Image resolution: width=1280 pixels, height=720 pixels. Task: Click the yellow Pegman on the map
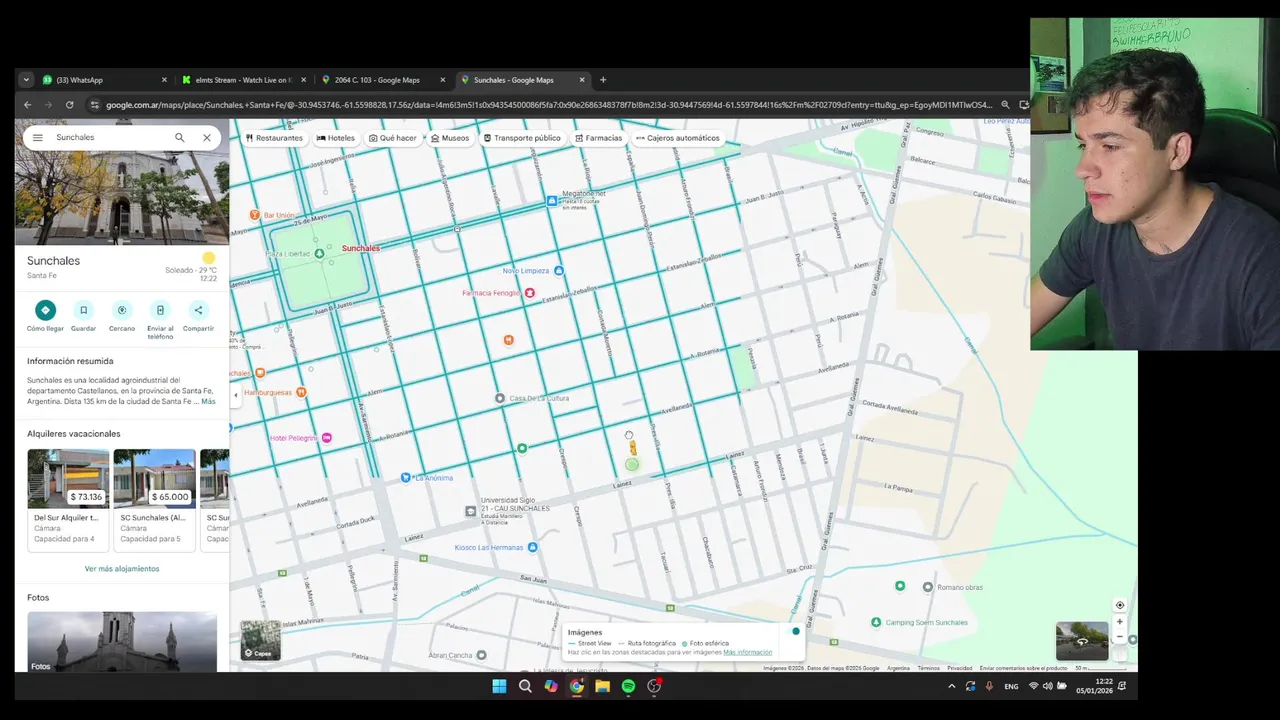pyautogui.click(x=633, y=448)
